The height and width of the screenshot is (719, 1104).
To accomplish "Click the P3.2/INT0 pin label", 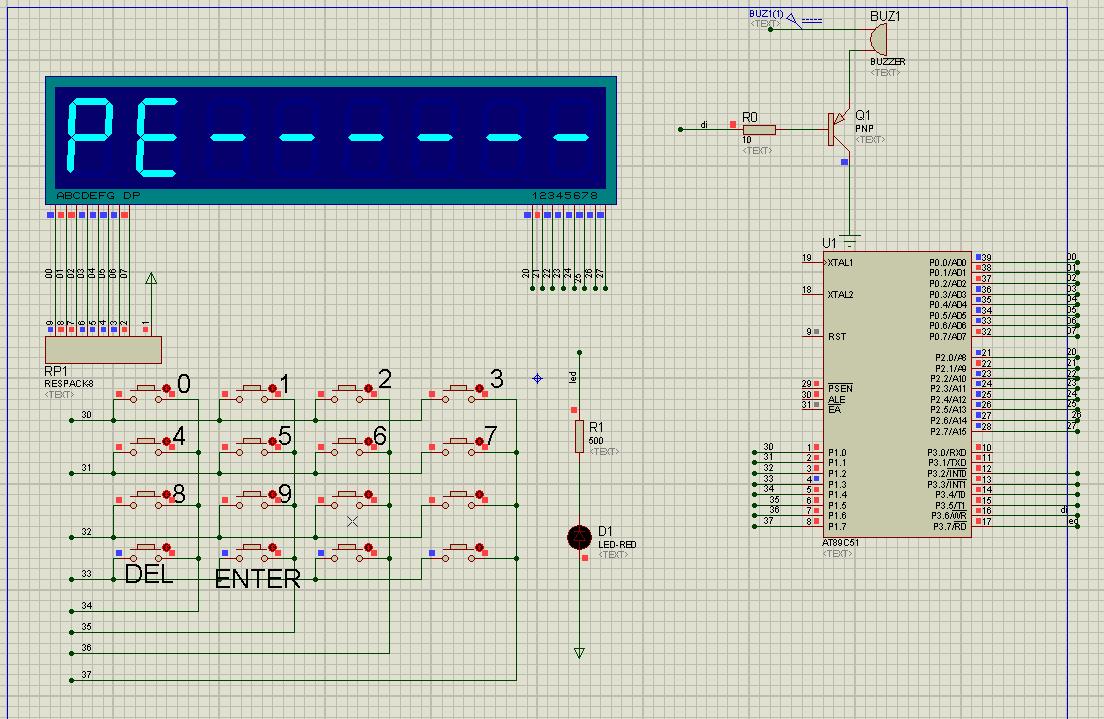I will tap(947, 474).
